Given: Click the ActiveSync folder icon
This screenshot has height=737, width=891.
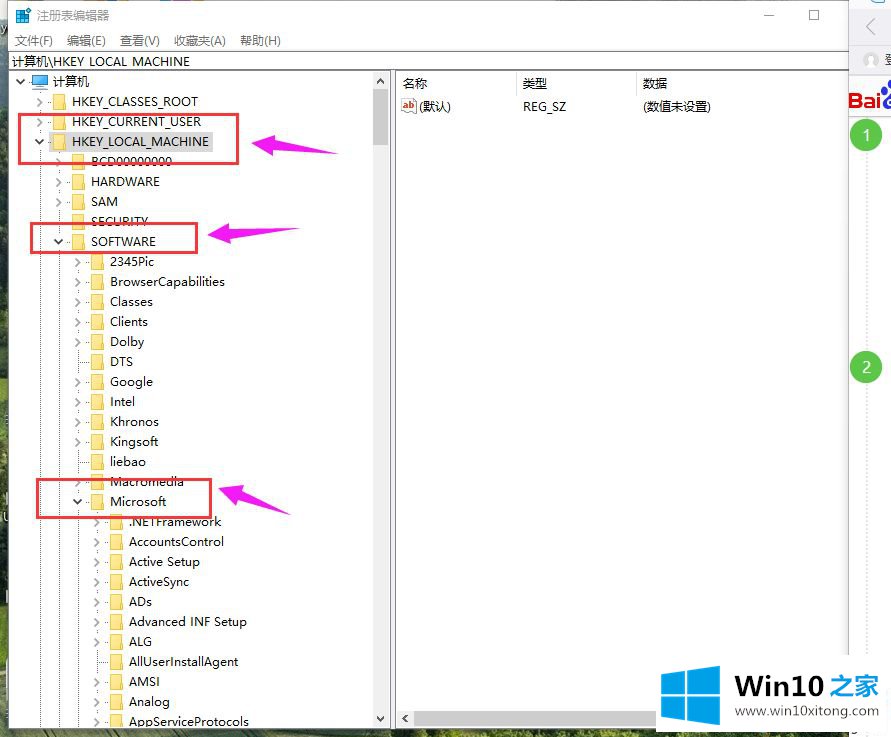Looking at the screenshot, I should pos(116,582).
